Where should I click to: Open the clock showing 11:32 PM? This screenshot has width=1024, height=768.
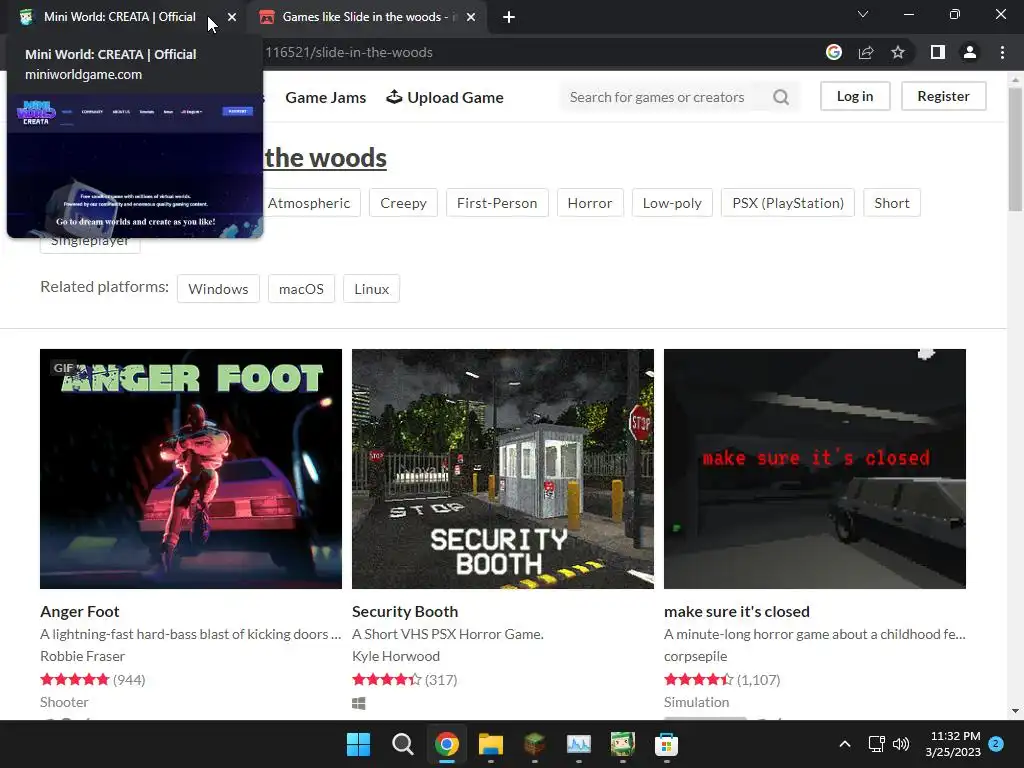click(953, 744)
